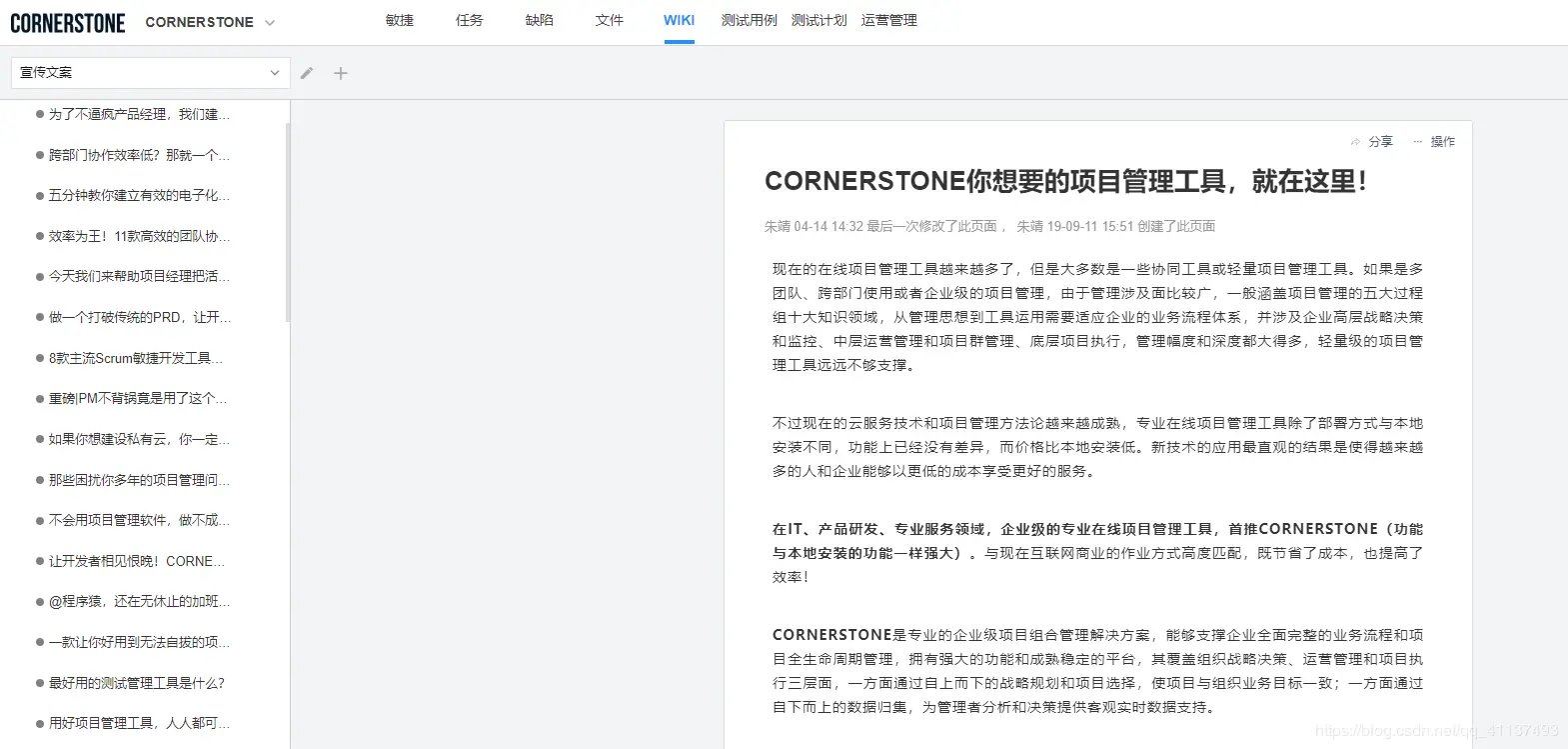Open page 重磅|PM不背锅竟是用了这个...
Image resolution: width=1568 pixels, height=749 pixels.
pyautogui.click(x=139, y=398)
